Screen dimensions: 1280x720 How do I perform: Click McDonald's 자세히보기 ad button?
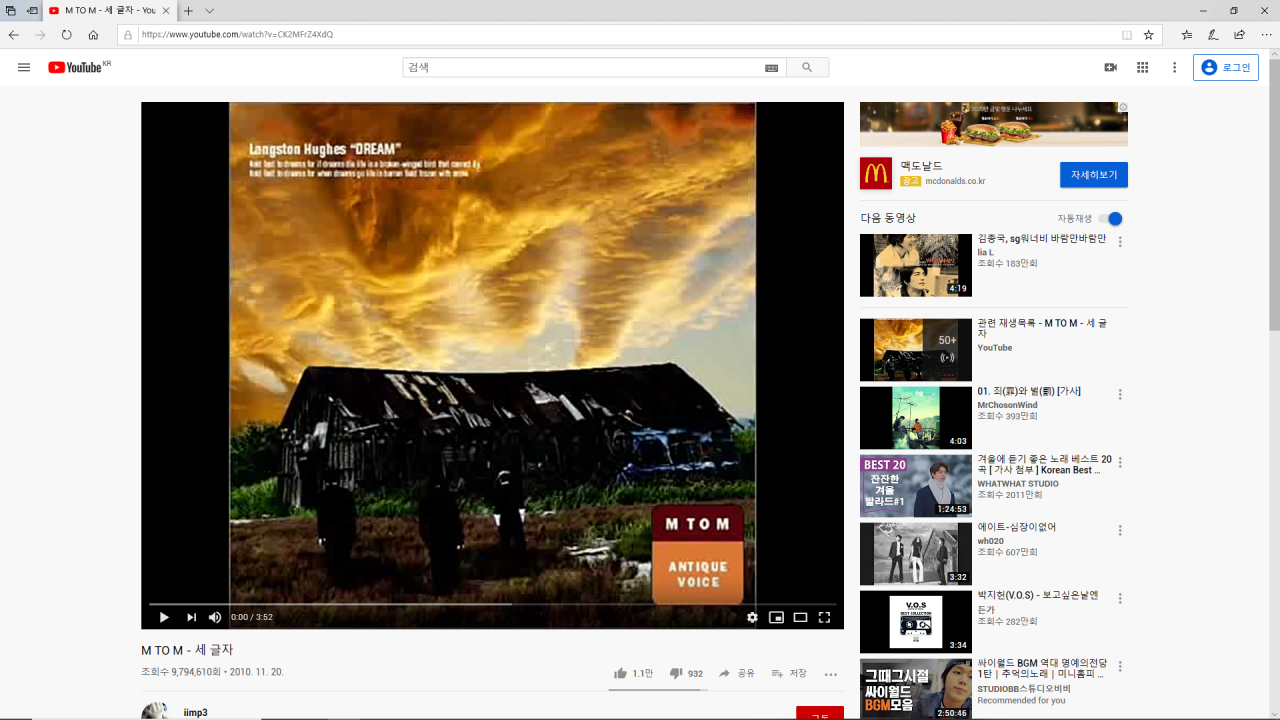click(x=1093, y=174)
